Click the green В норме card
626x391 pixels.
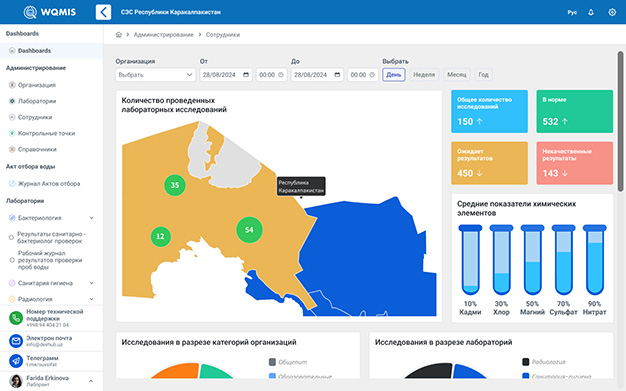click(x=574, y=111)
